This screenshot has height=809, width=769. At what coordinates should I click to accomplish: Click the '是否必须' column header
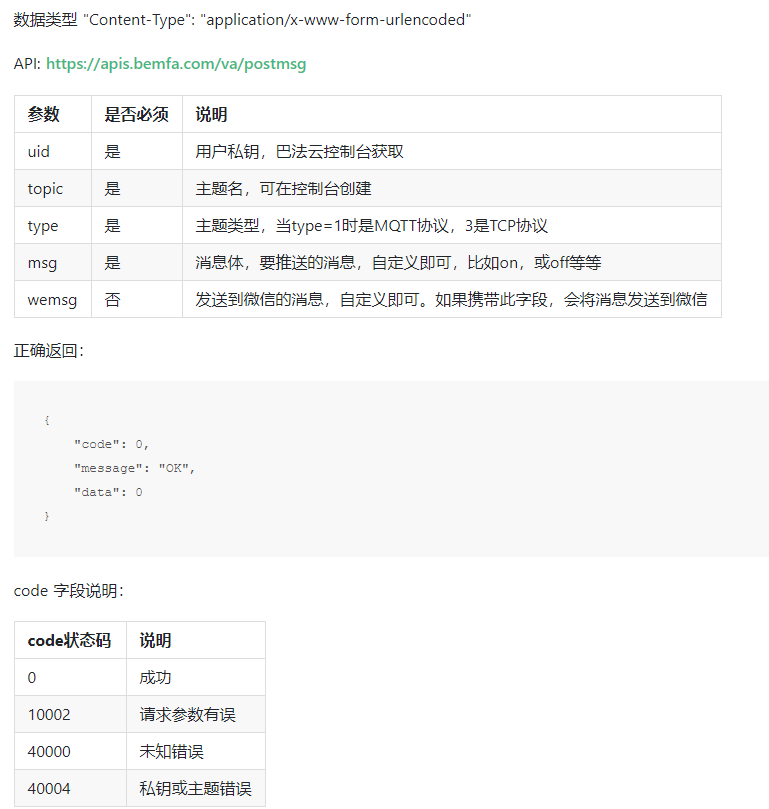tap(137, 114)
